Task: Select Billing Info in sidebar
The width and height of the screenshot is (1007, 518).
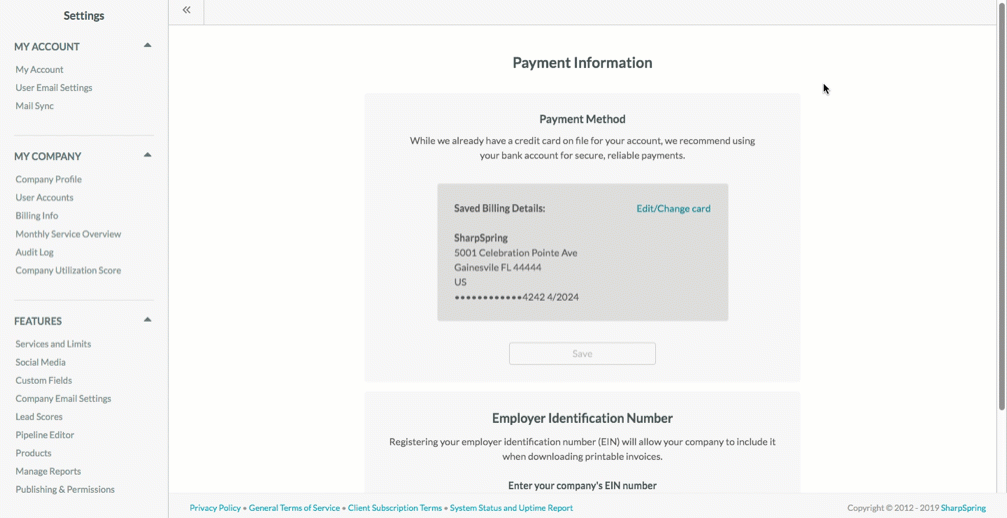Action: 37,216
